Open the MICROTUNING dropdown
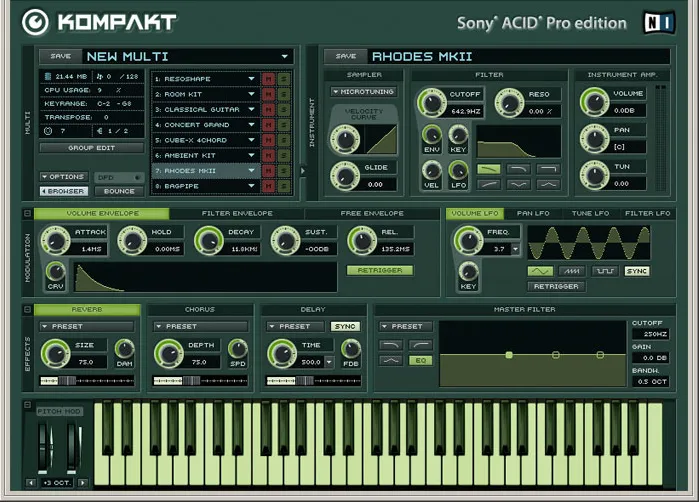 tap(363, 91)
